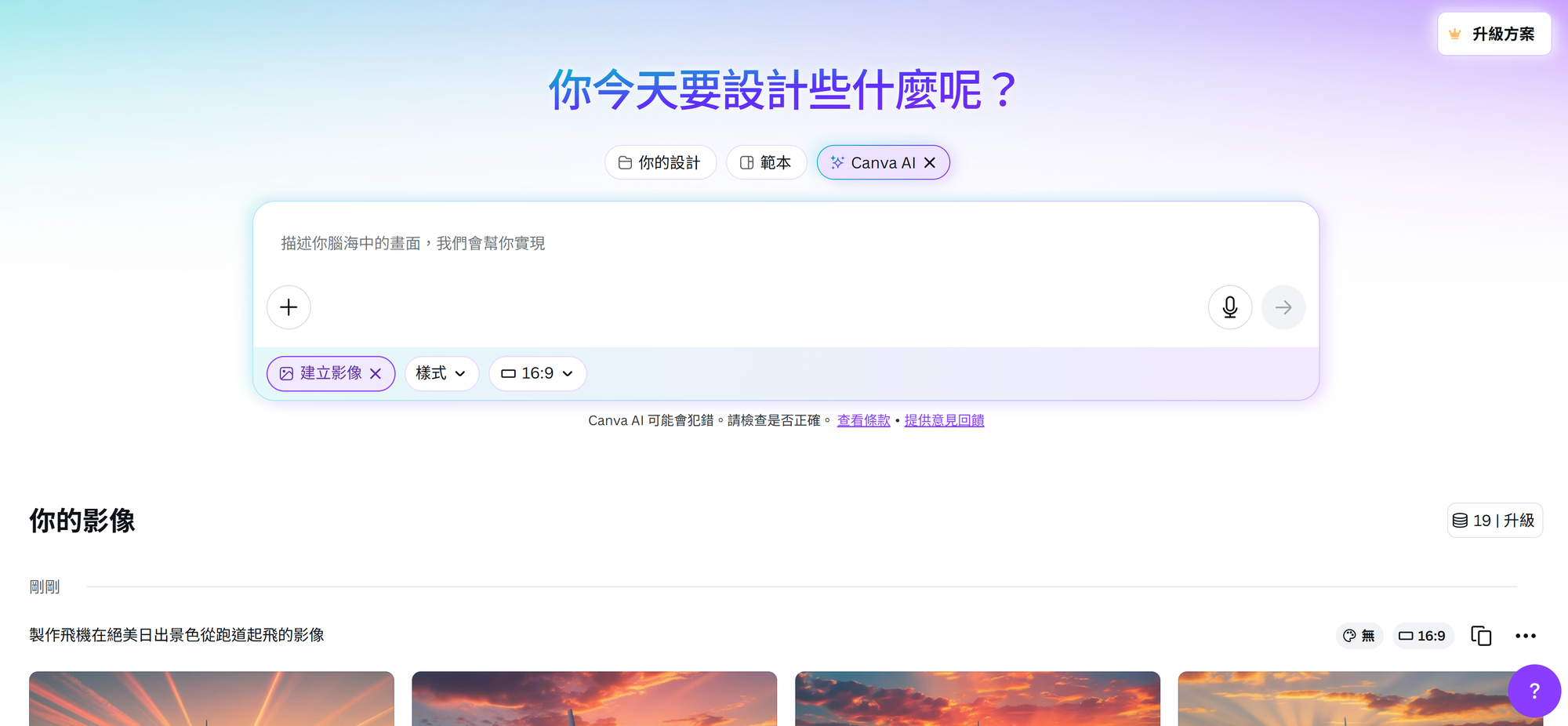
Task: Click the plus attachment icon
Action: (289, 307)
